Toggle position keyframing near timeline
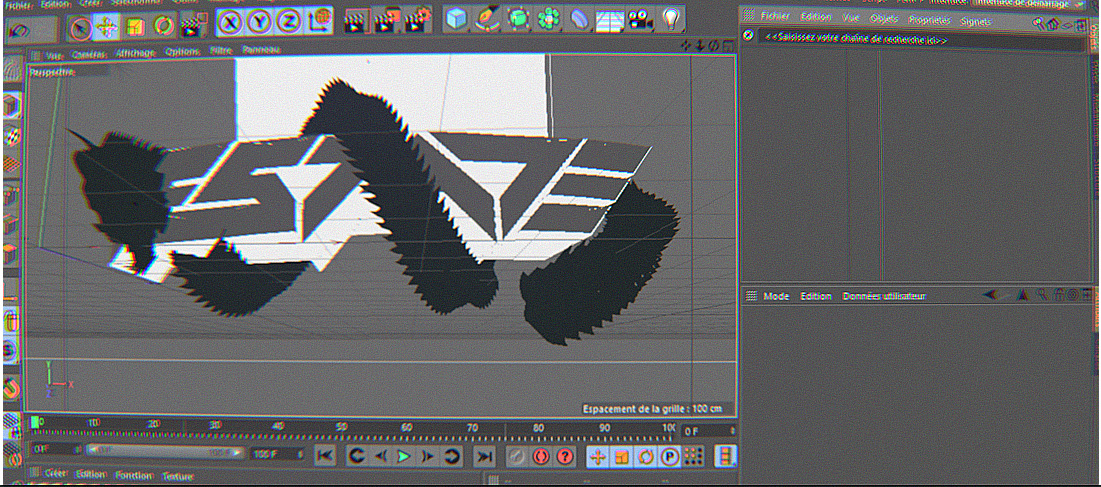The width and height of the screenshot is (1101, 487). (x=598, y=458)
